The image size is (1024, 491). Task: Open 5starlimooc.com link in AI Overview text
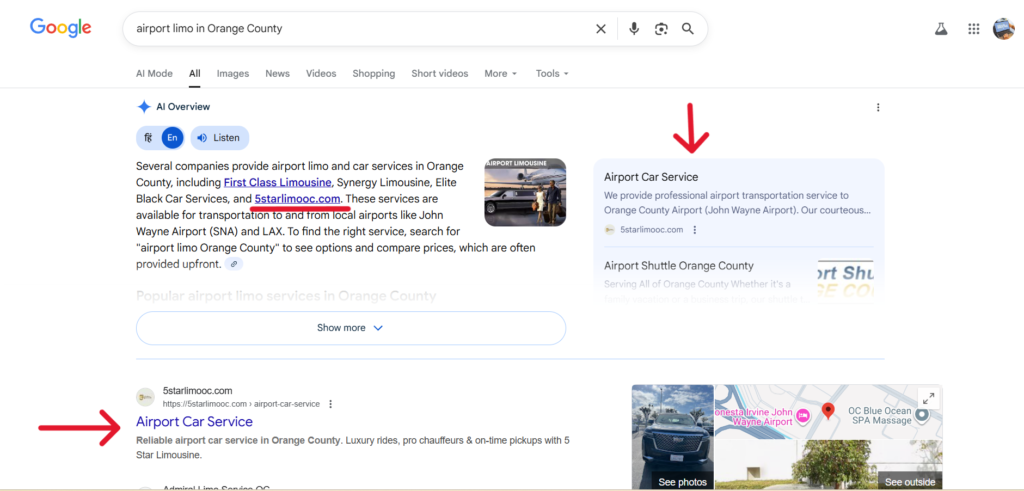pos(298,198)
